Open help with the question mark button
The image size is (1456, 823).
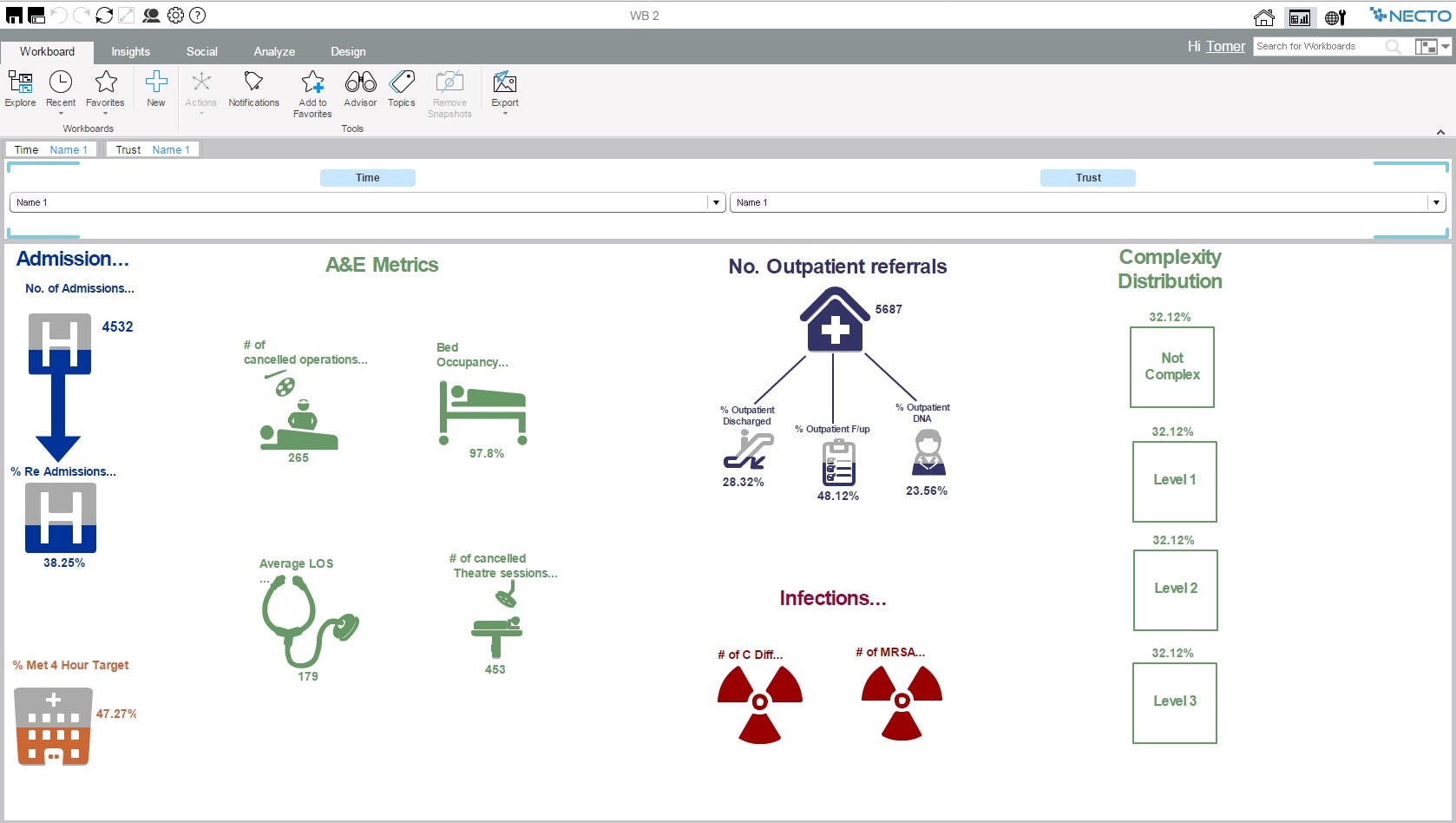[198, 15]
